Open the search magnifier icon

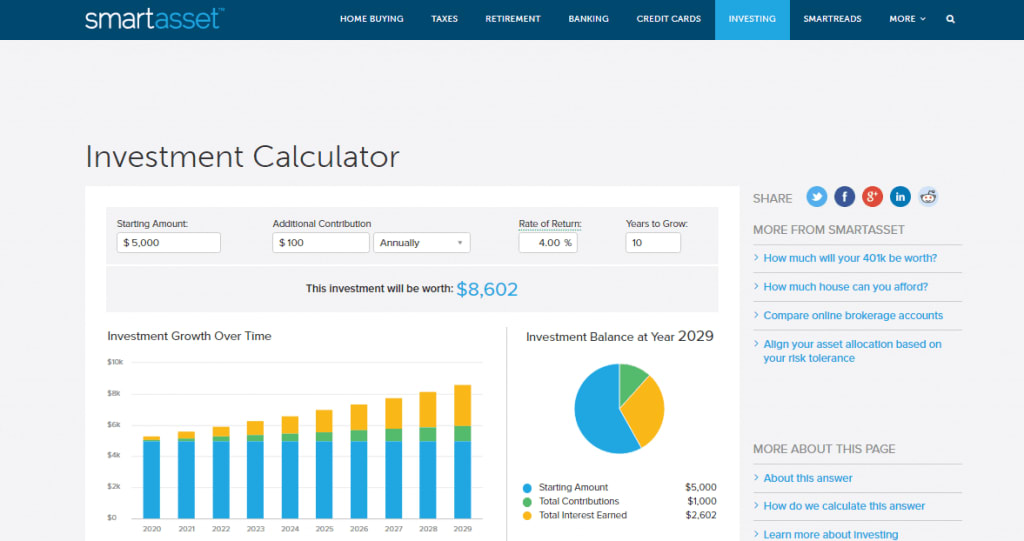pos(950,19)
